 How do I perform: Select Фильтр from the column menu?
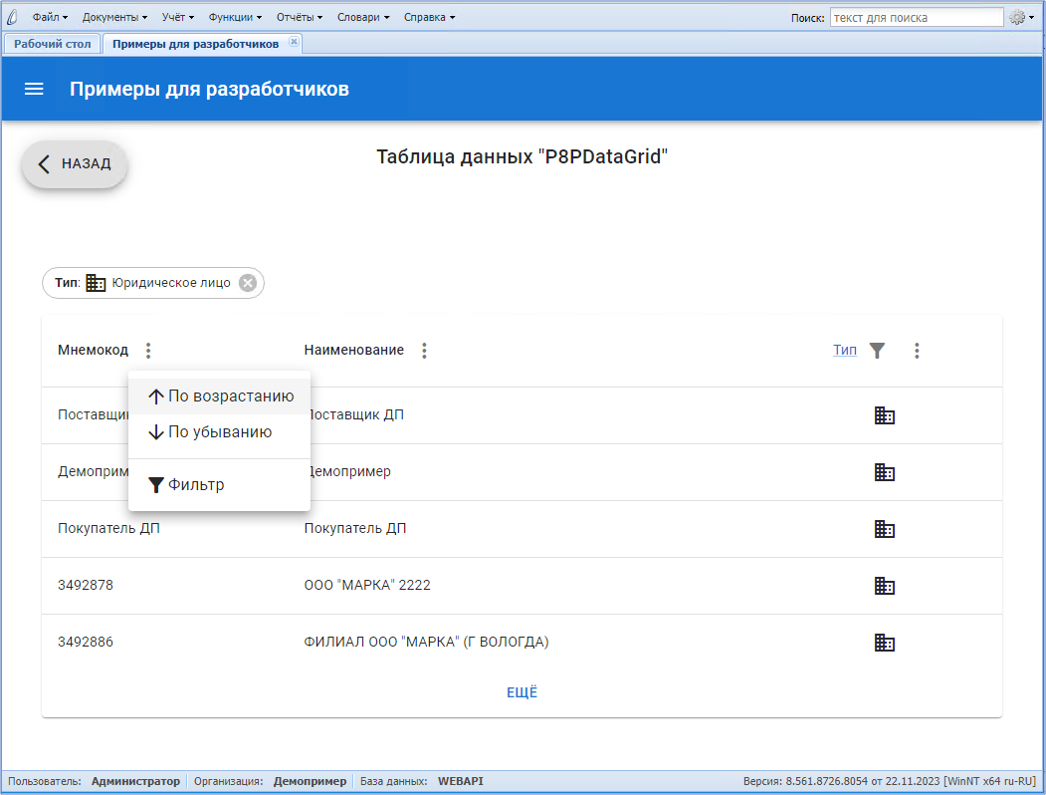(x=187, y=485)
